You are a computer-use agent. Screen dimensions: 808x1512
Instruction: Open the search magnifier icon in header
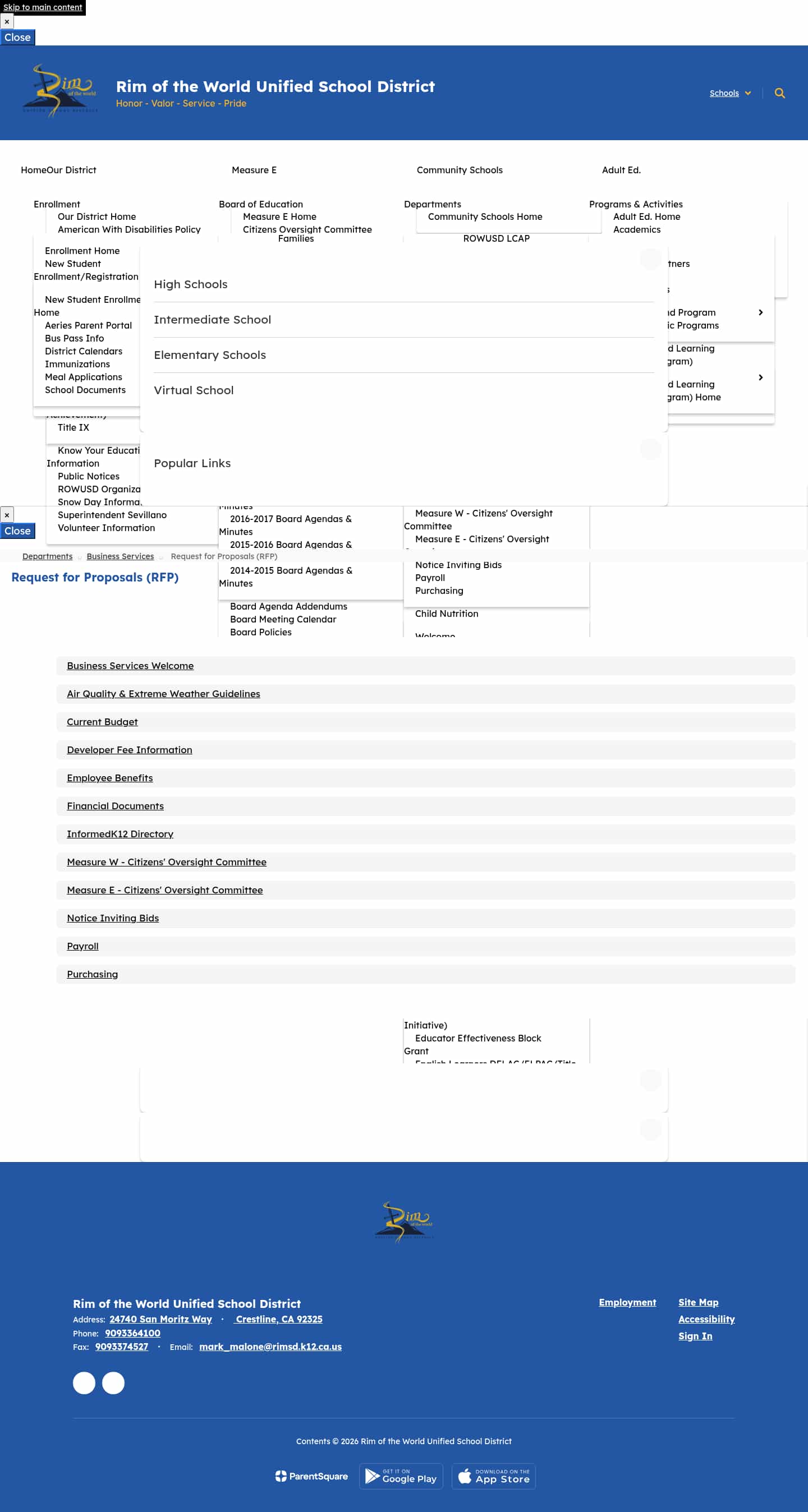coord(779,93)
